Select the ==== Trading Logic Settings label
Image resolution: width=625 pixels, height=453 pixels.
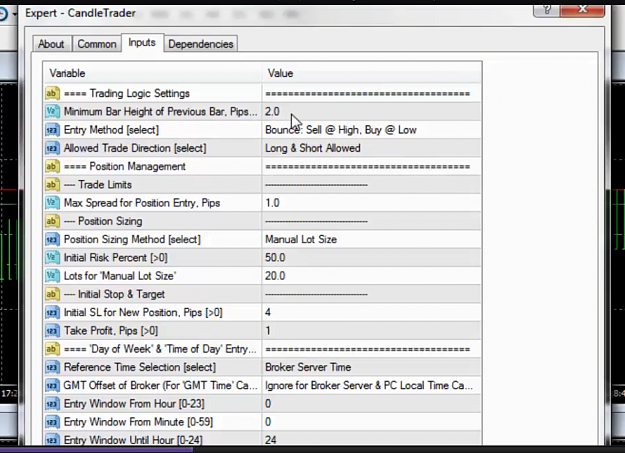point(127,93)
